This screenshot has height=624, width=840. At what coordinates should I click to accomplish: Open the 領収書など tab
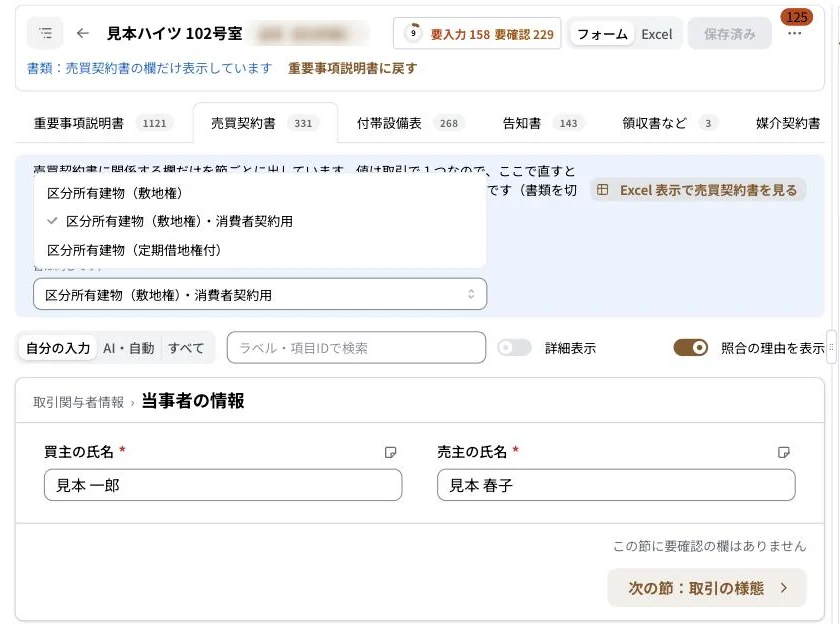[x=671, y=123]
